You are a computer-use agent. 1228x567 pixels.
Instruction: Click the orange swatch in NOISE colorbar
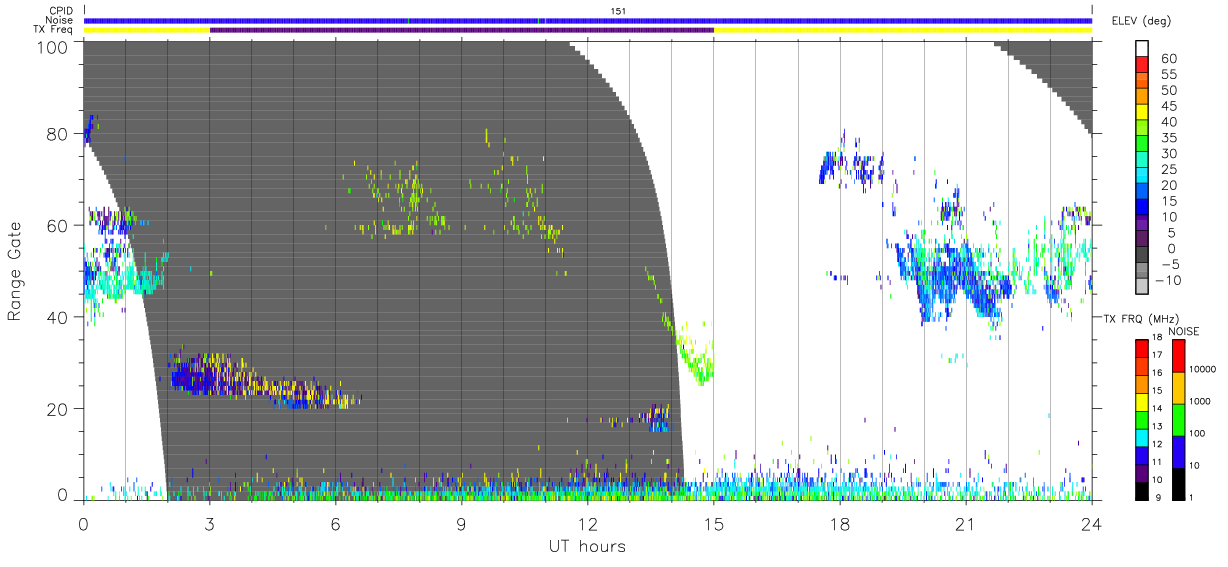pyautogui.click(x=1178, y=388)
